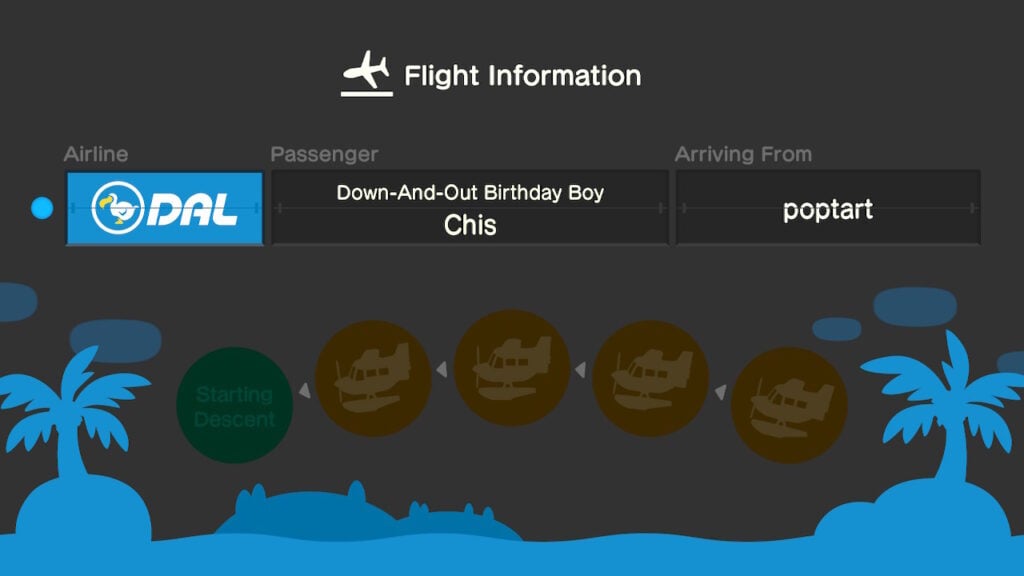Click the green Starting Descent circle
Viewport: 1024px width, 576px height.
234,406
